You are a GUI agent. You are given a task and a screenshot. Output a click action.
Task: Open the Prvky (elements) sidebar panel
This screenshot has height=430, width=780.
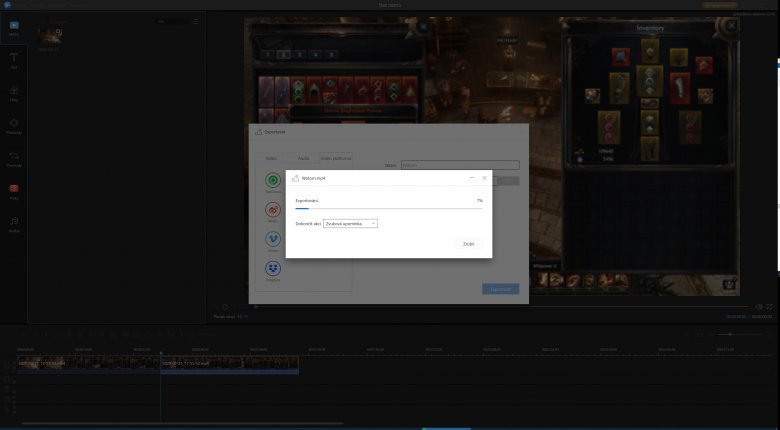pos(14,191)
